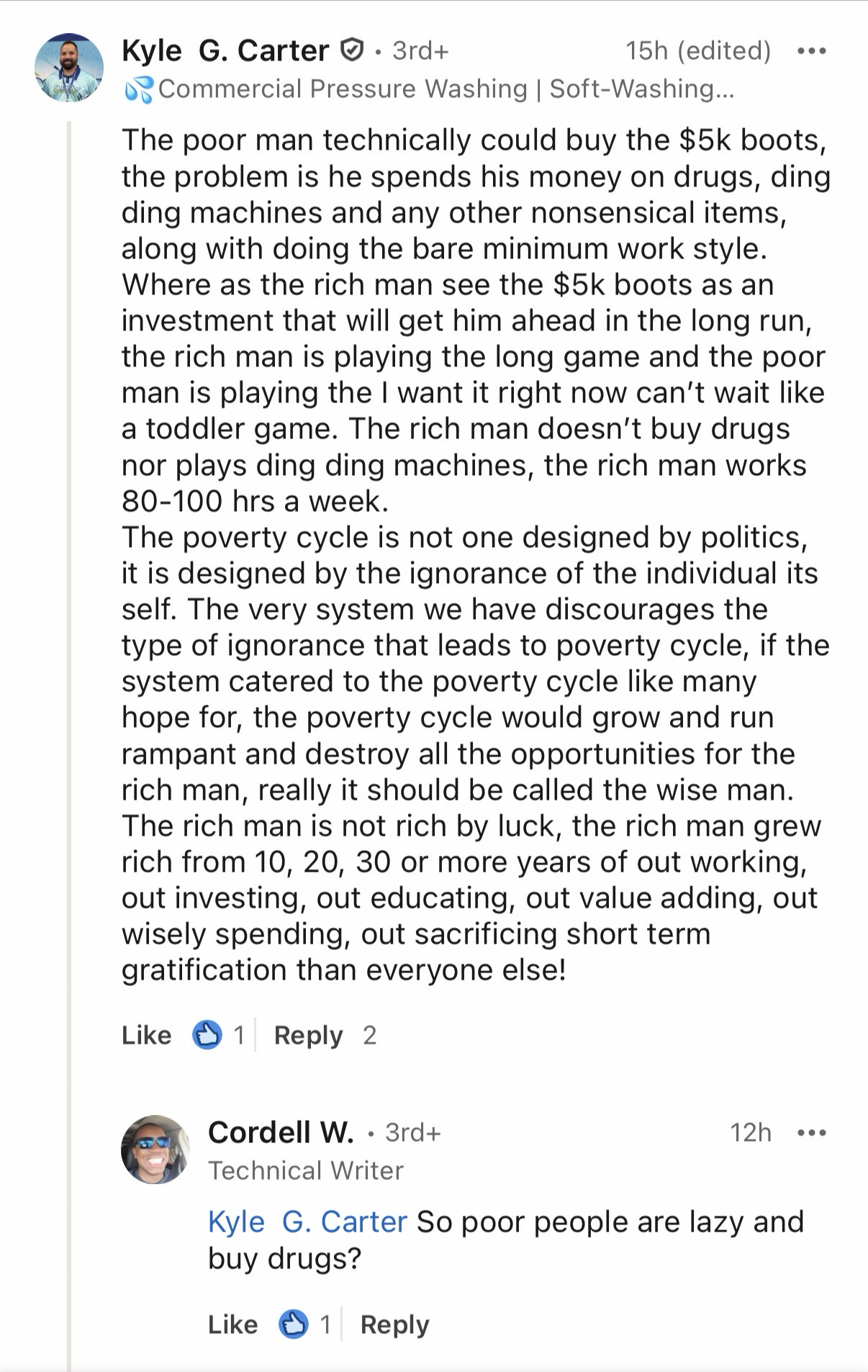This screenshot has width=868, height=1372.
Task: Like Cordell W.'s reply
Action: (x=232, y=1324)
